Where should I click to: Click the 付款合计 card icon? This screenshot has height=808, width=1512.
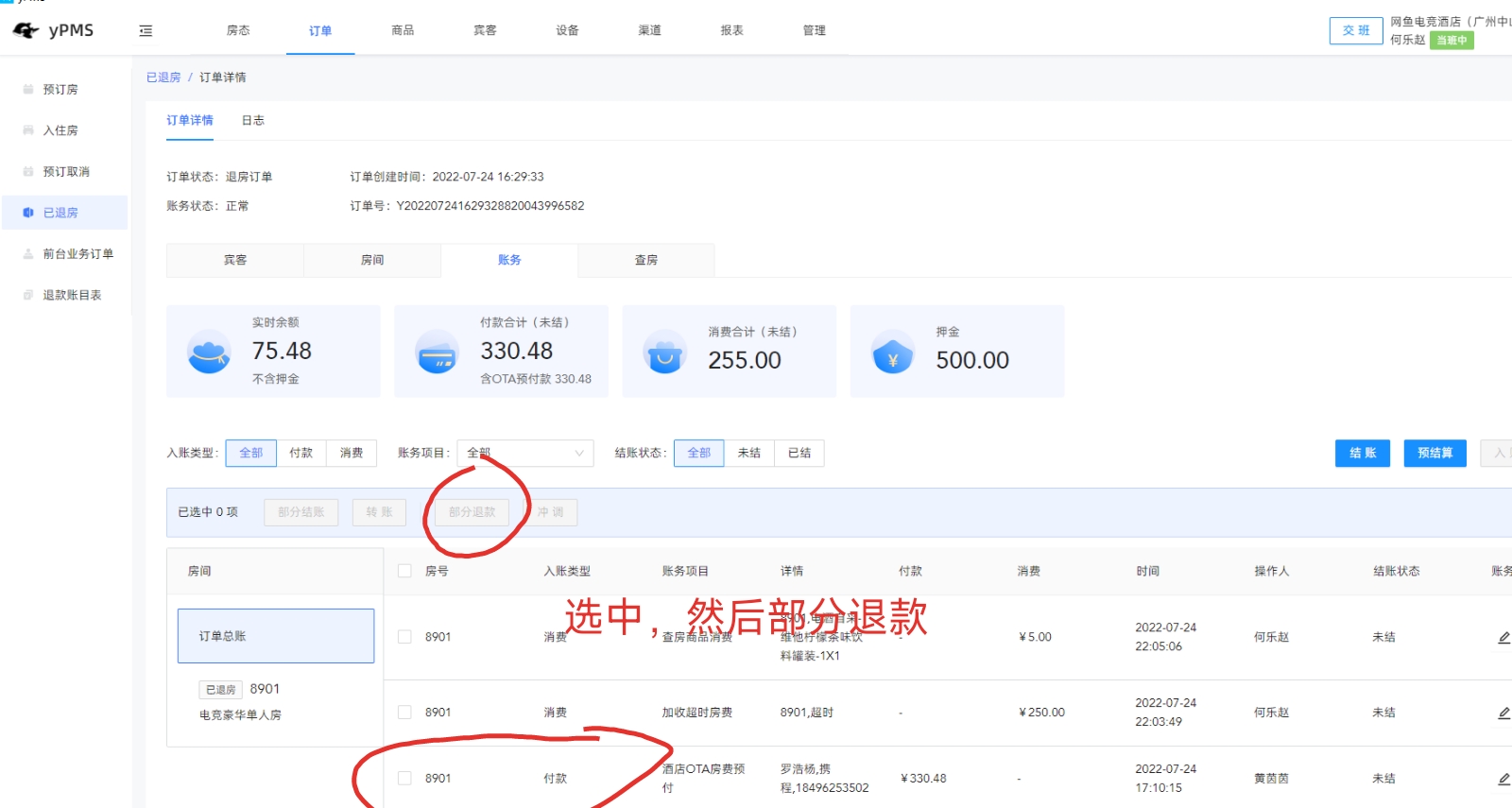point(438,352)
